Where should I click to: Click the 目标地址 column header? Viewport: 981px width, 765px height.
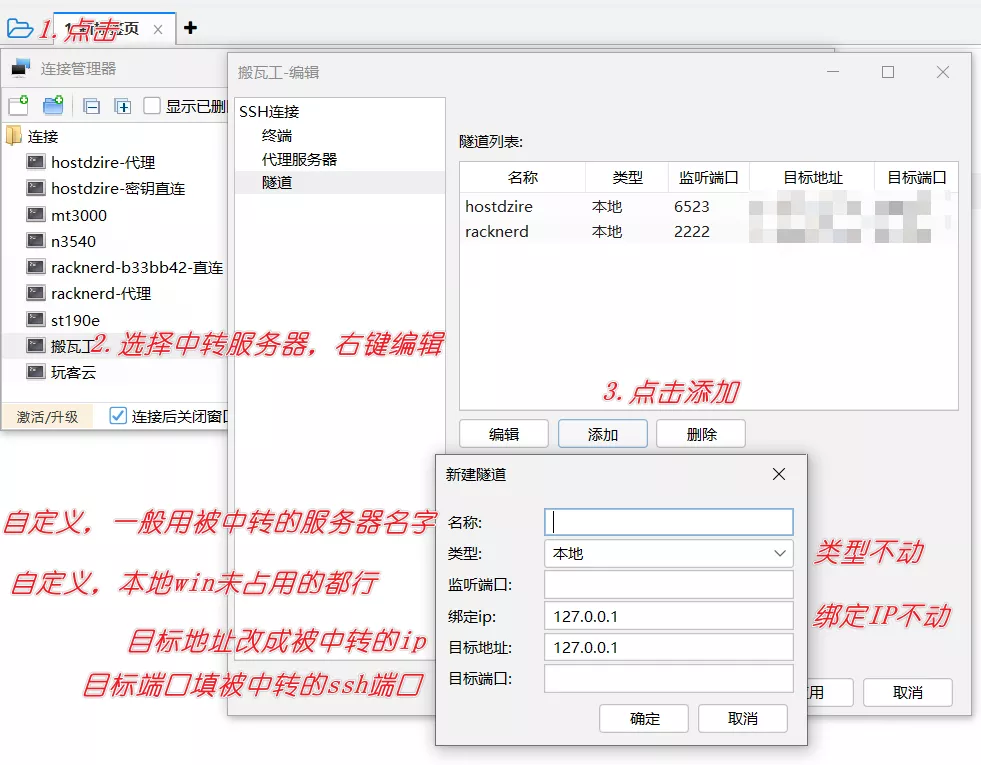click(x=812, y=178)
